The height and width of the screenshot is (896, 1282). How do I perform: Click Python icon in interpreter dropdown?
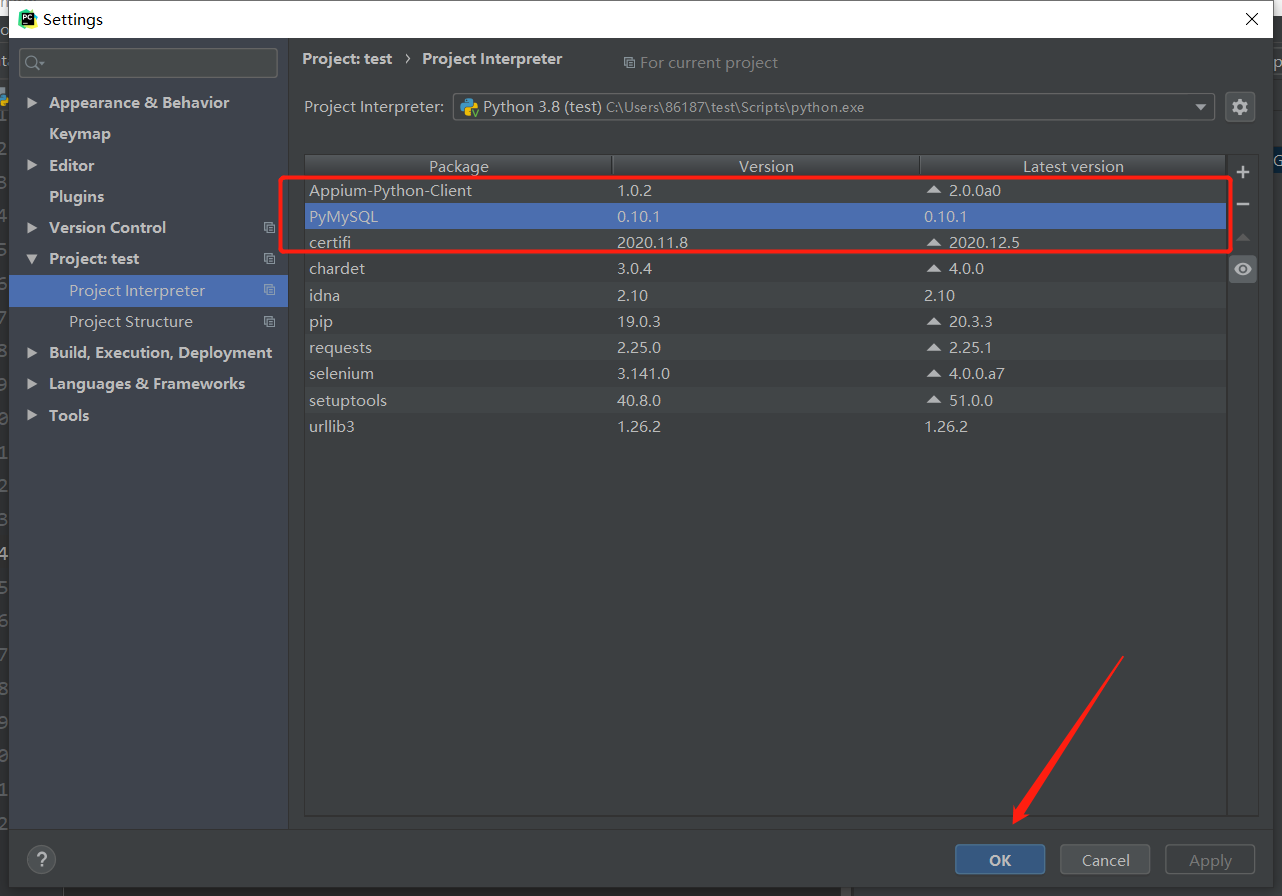click(x=469, y=107)
